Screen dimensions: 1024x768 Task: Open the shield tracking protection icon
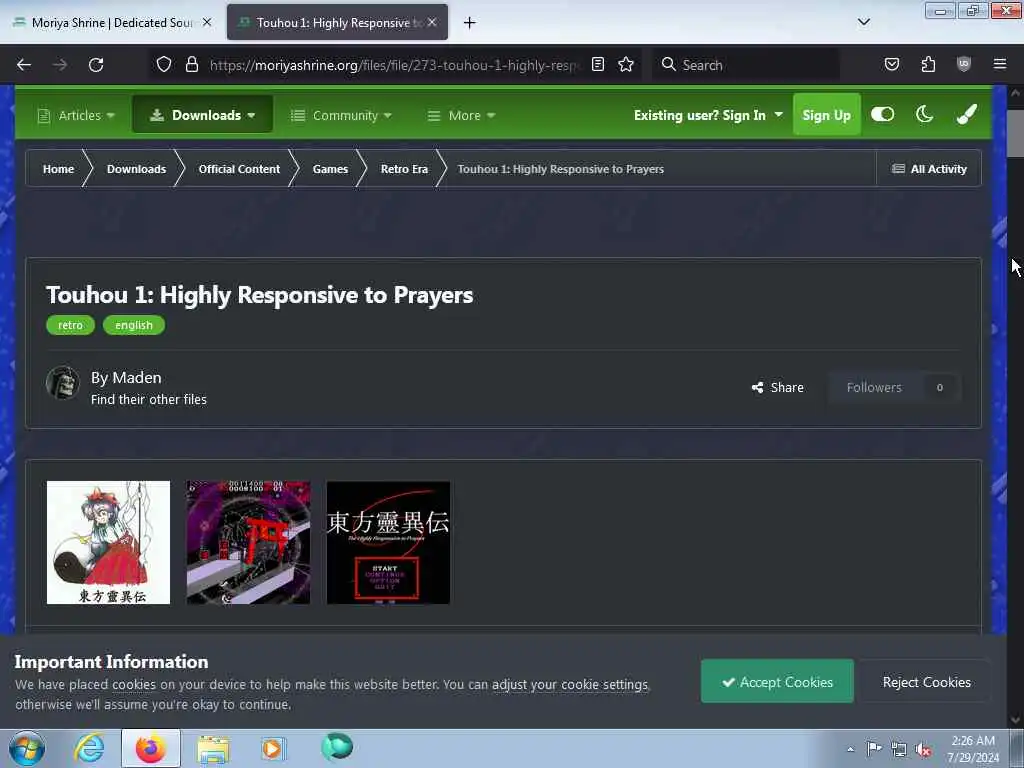(x=164, y=64)
